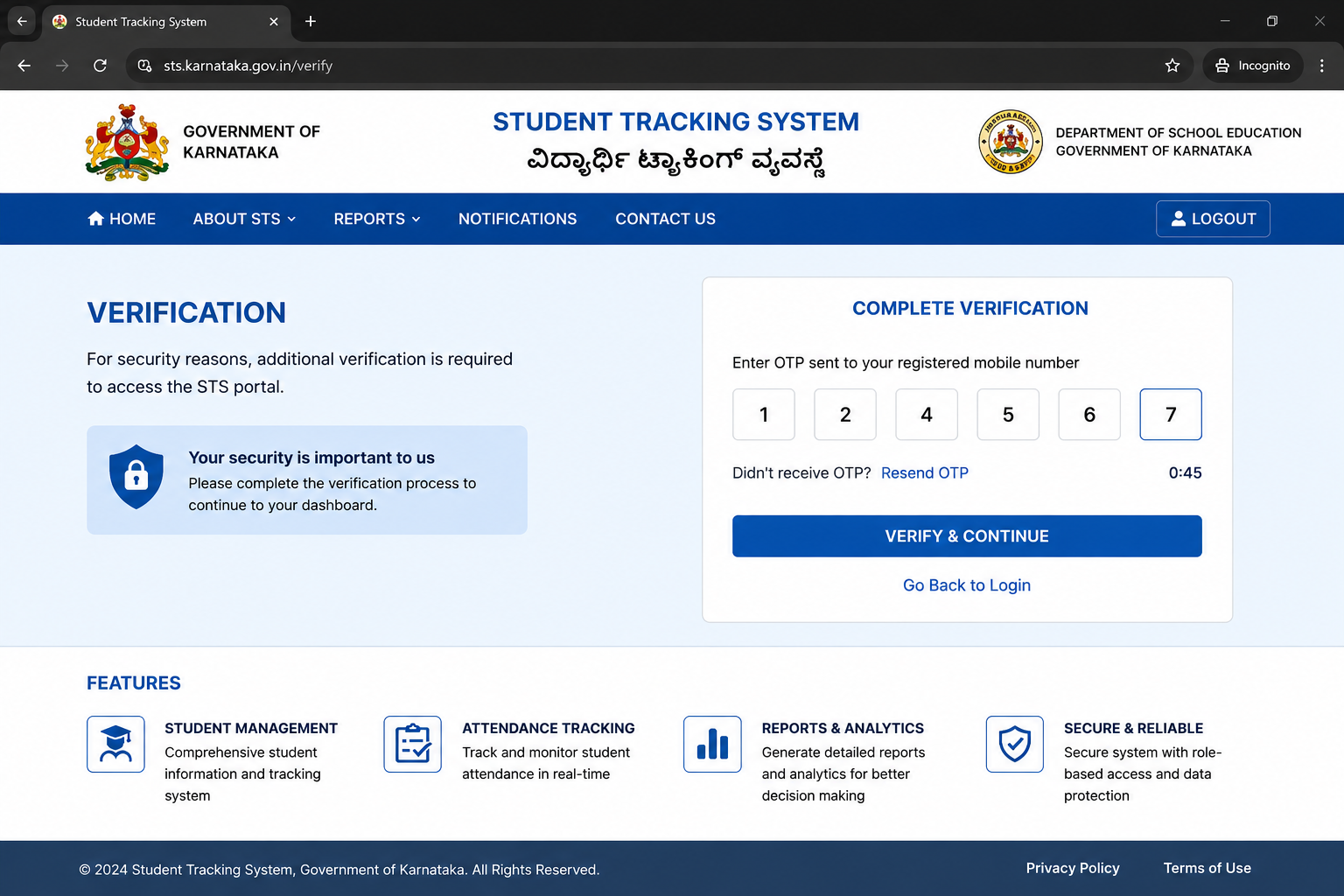Image resolution: width=1344 pixels, height=896 pixels.
Task: Go back to the previous page
Action: pyautogui.click(x=24, y=66)
